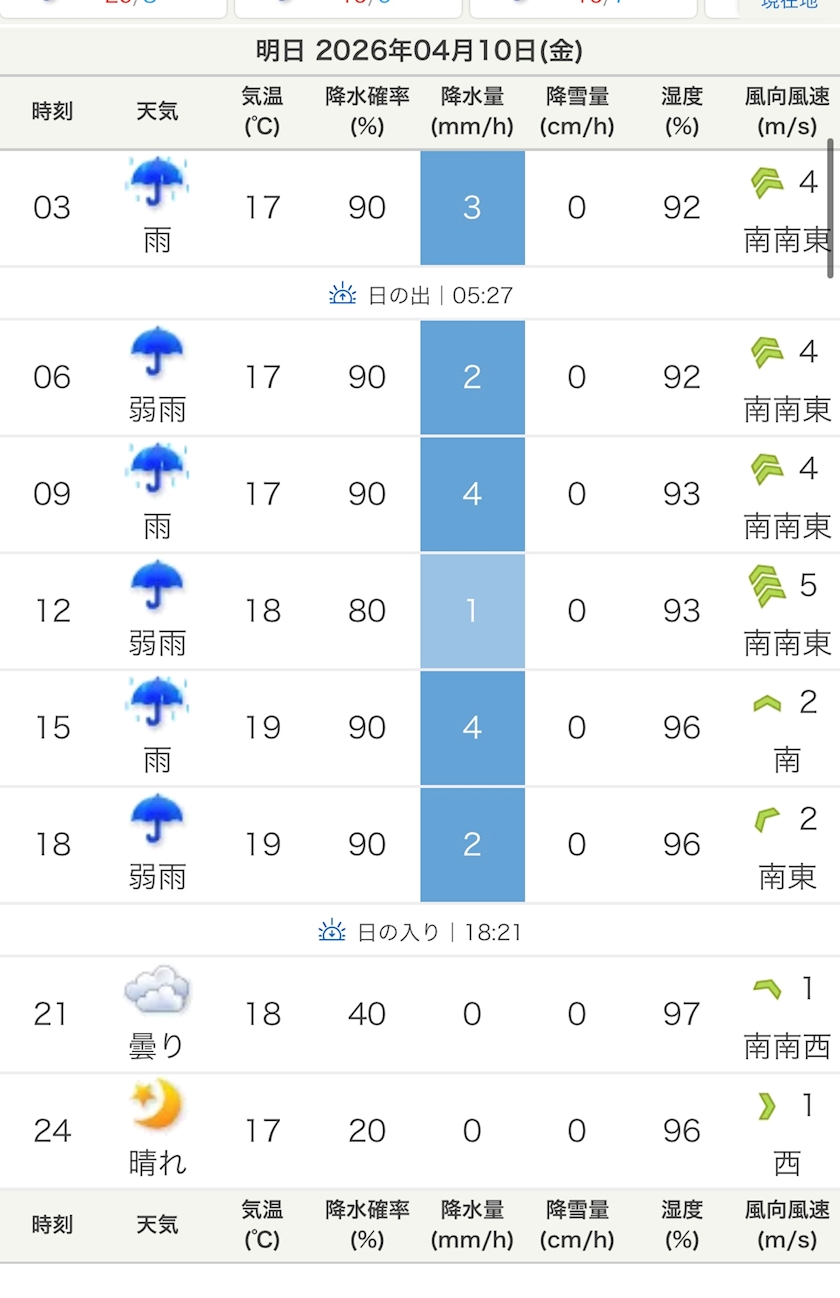Screen dimensions: 840x1298
Task: Click the cloudy weather icon at 21
Action: coord(157,990)
